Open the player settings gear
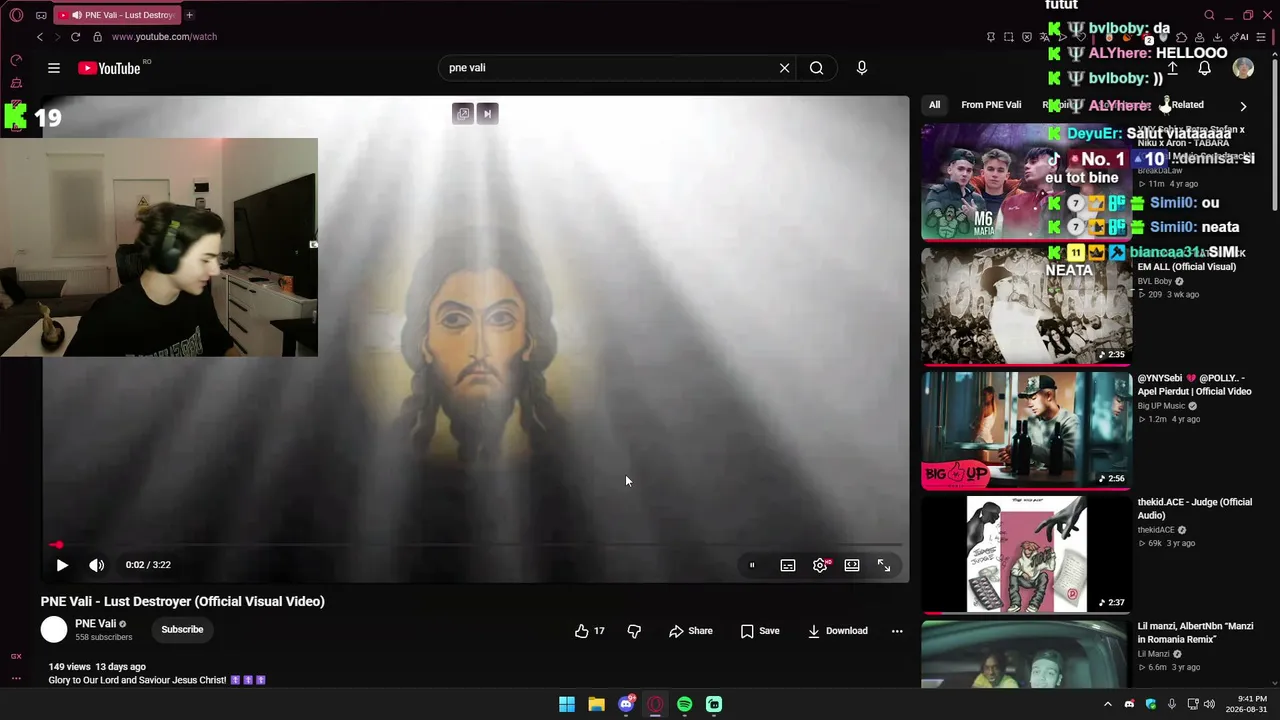The height and width of the screenshot is (720, 1280). click(820, 565)
